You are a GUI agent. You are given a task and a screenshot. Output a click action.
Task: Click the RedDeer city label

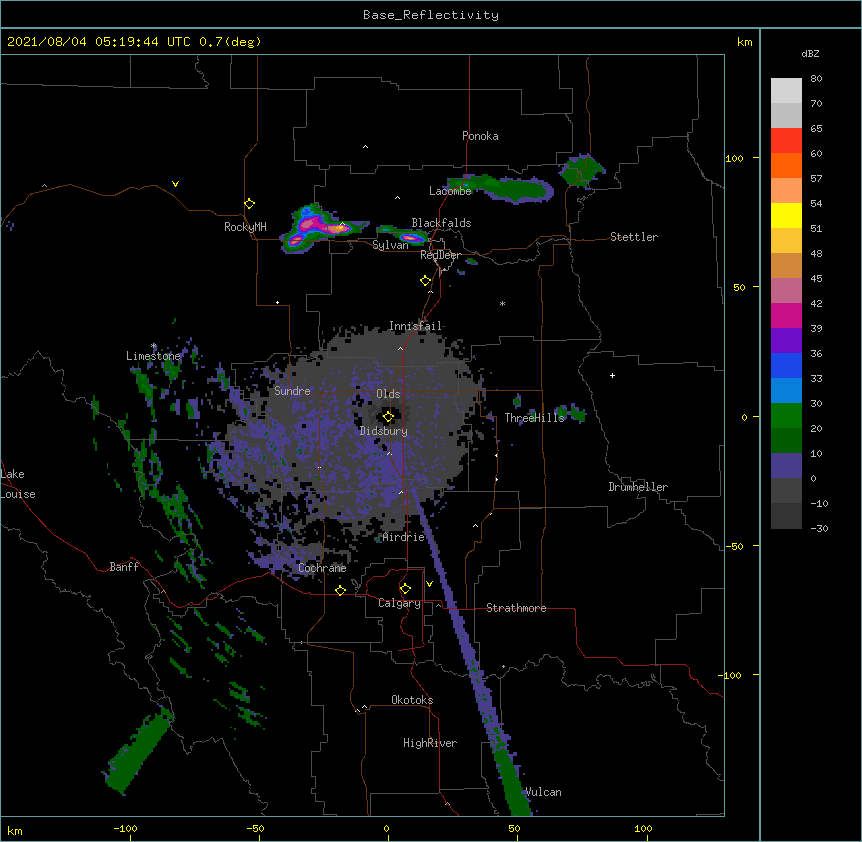[x=440, y=255]
